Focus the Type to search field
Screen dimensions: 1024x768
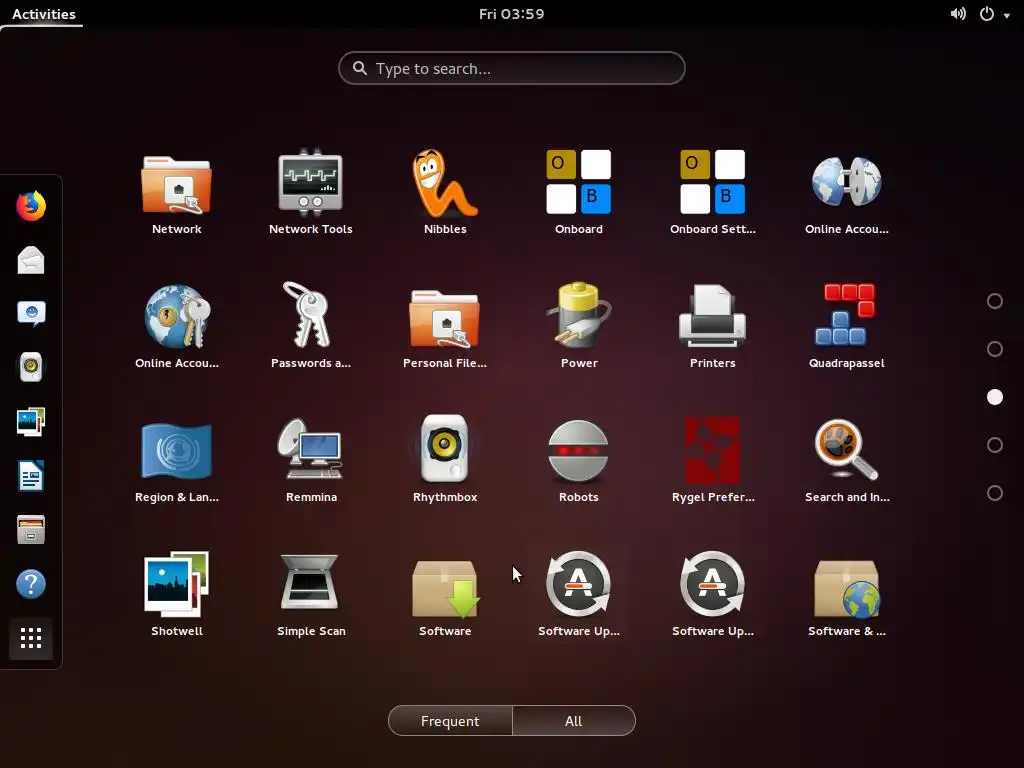click(x=511, y=68)
